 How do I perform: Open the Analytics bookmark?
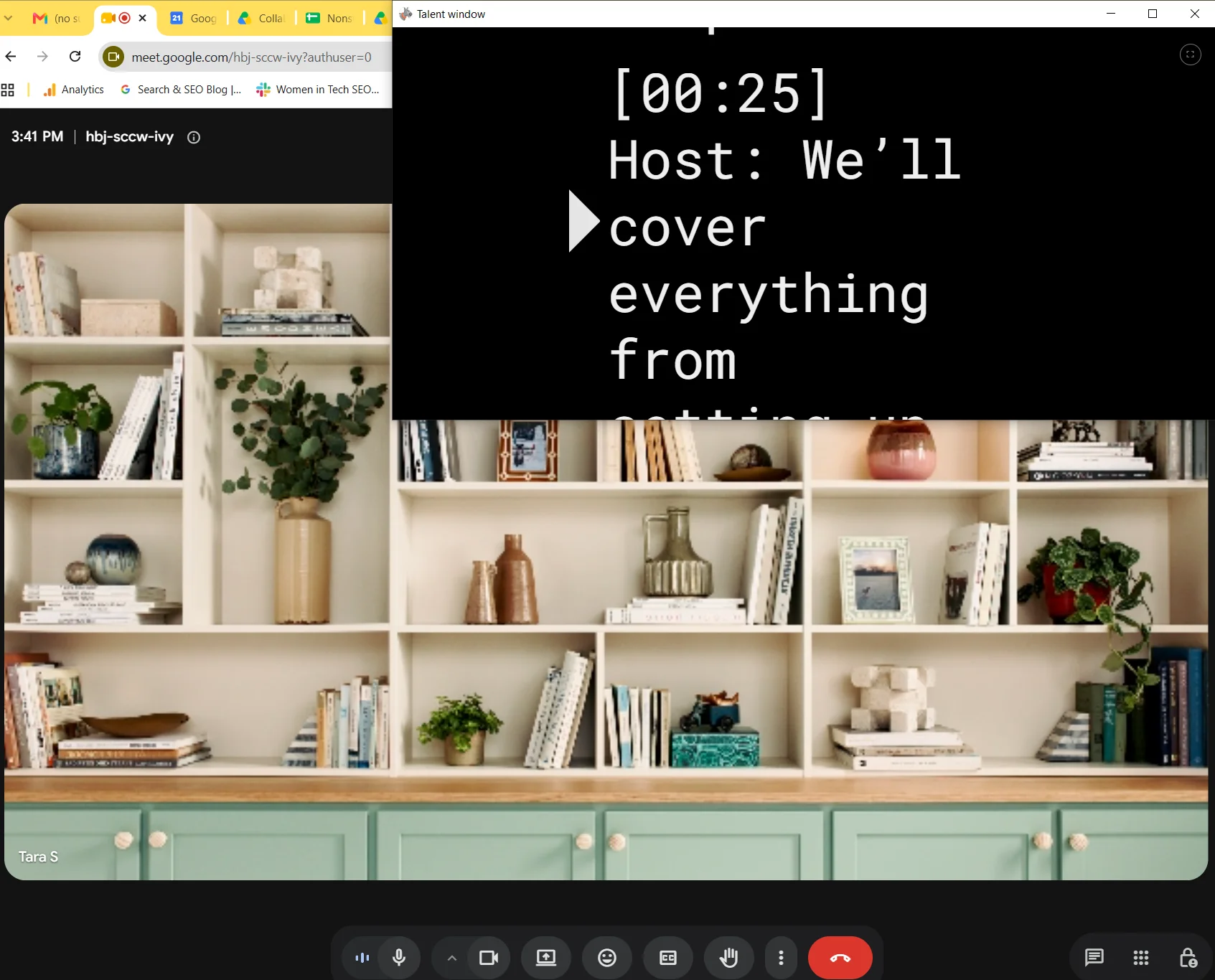(74, 90)
